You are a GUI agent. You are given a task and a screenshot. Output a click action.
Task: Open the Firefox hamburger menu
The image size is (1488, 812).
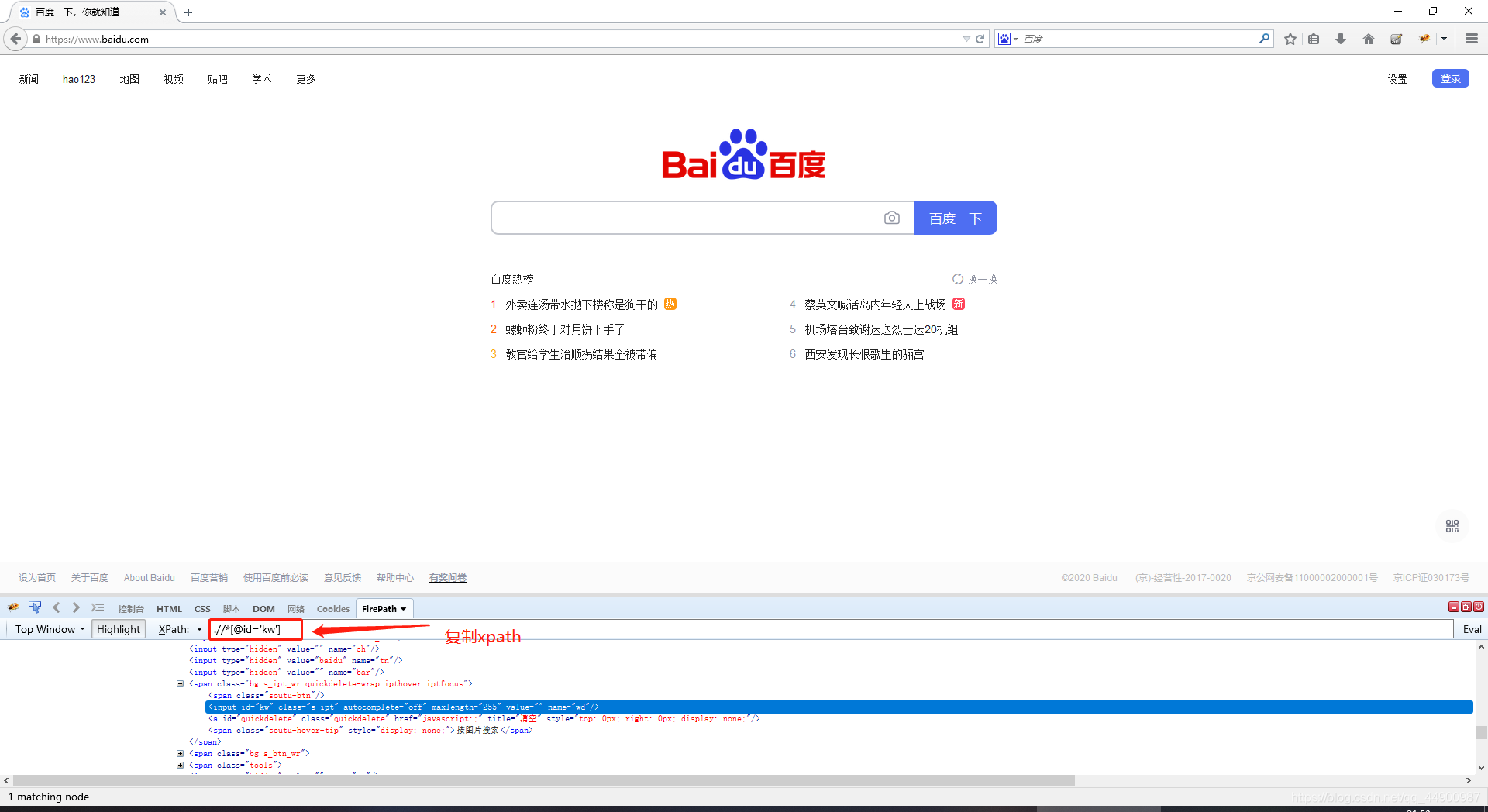click(x=1471, y=39)
